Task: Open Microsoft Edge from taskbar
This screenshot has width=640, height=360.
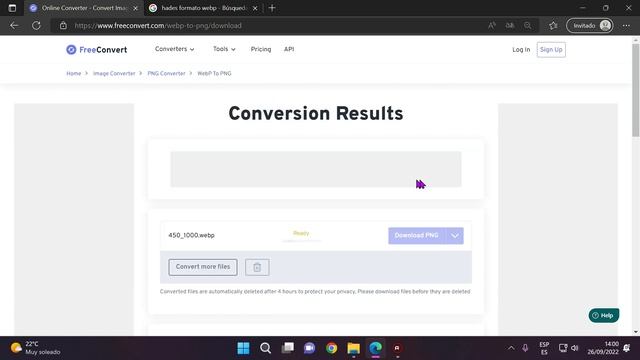Action: [376, 348]
